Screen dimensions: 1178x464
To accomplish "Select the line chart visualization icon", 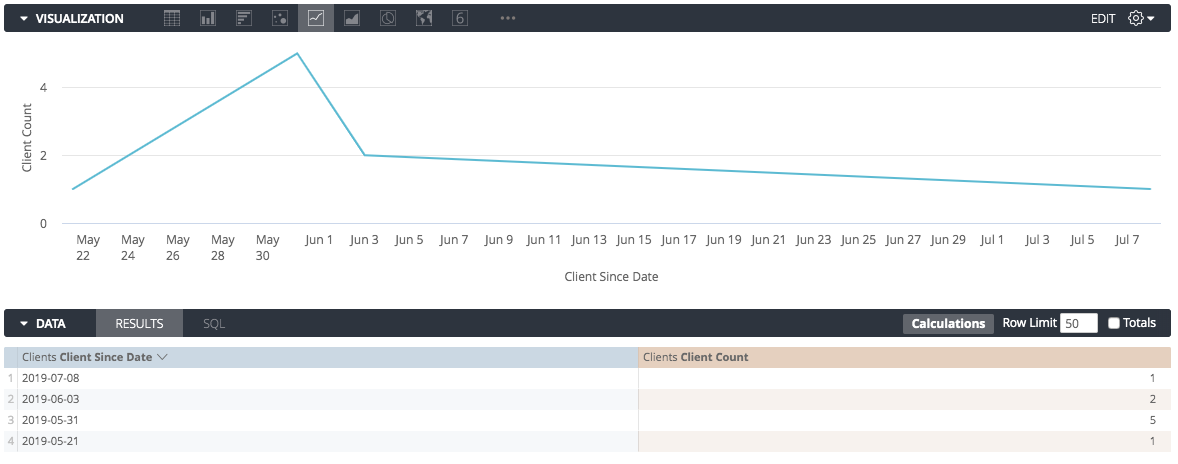I will coord(316,18).
